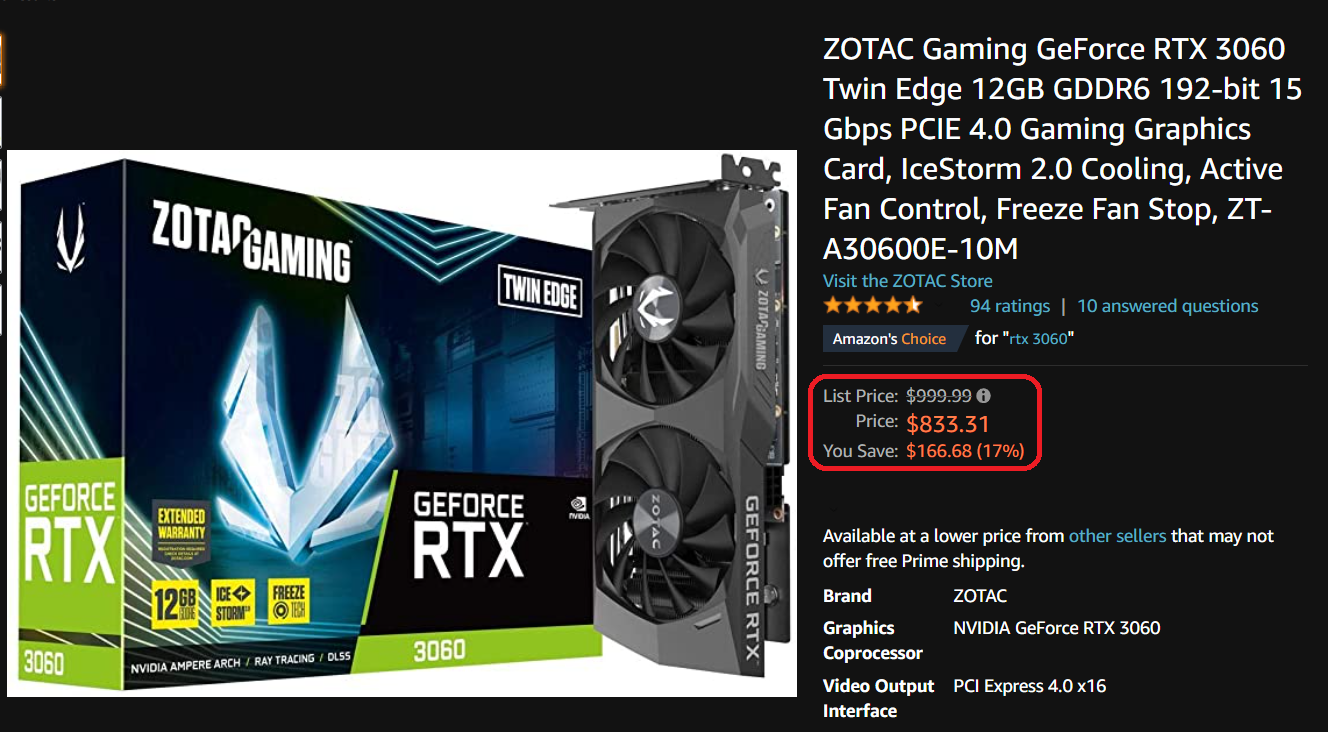Click the Amazon's Choice badge
The height and width of the screenshot is (732, 1328).
890,339
